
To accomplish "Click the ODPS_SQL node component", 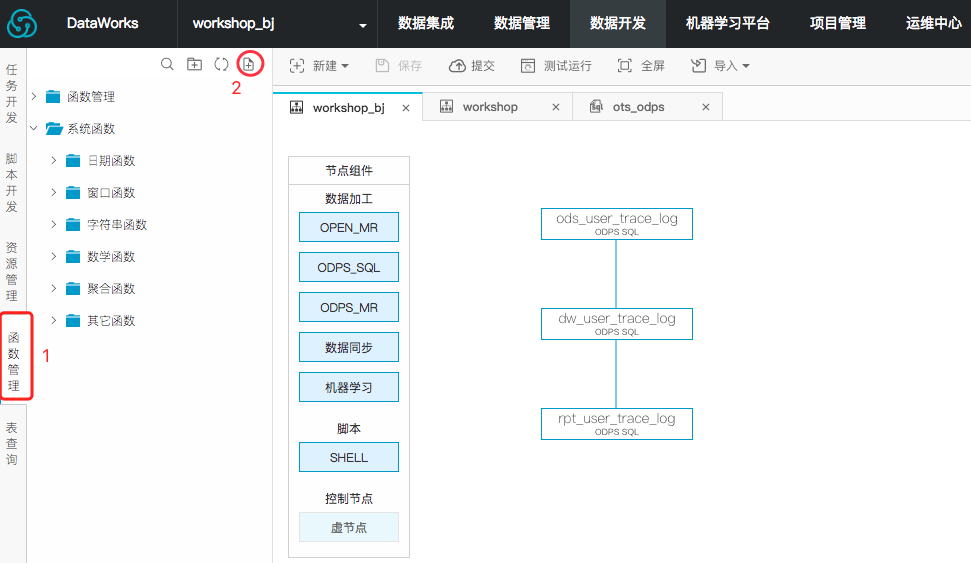I will (349, 268).
